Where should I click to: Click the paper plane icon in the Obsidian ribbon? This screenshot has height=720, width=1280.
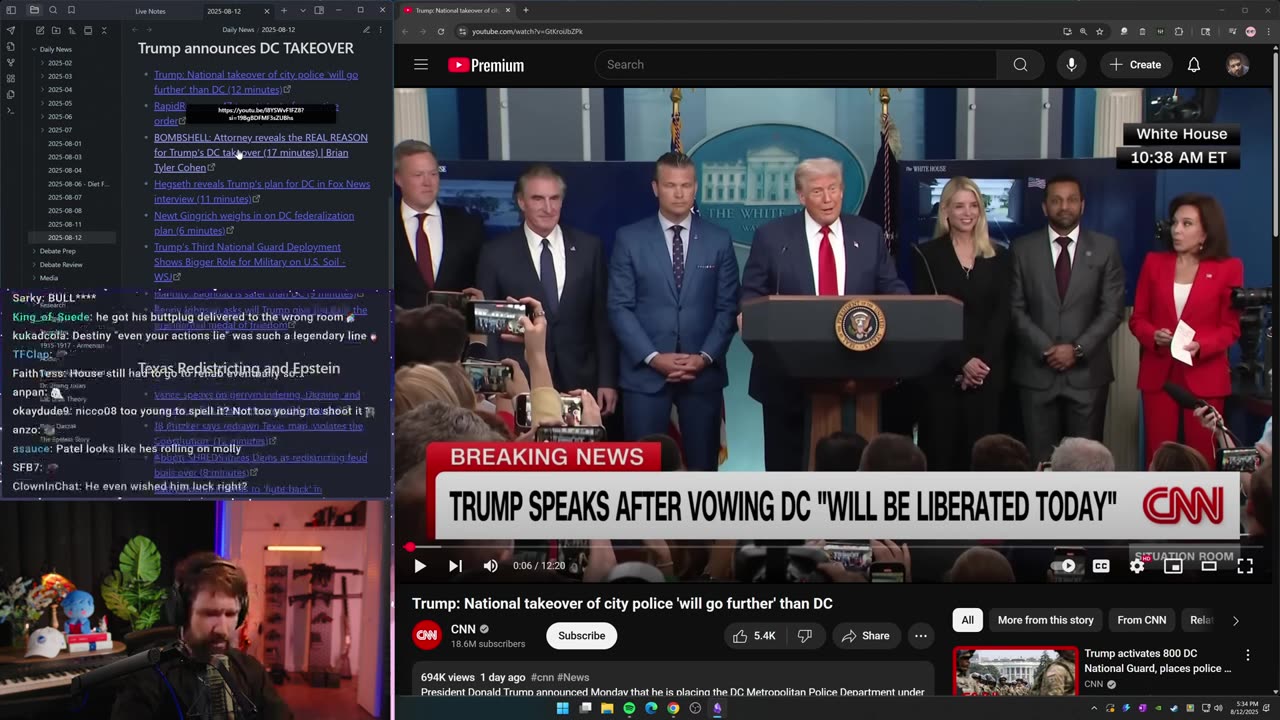[x=11, y=31]
